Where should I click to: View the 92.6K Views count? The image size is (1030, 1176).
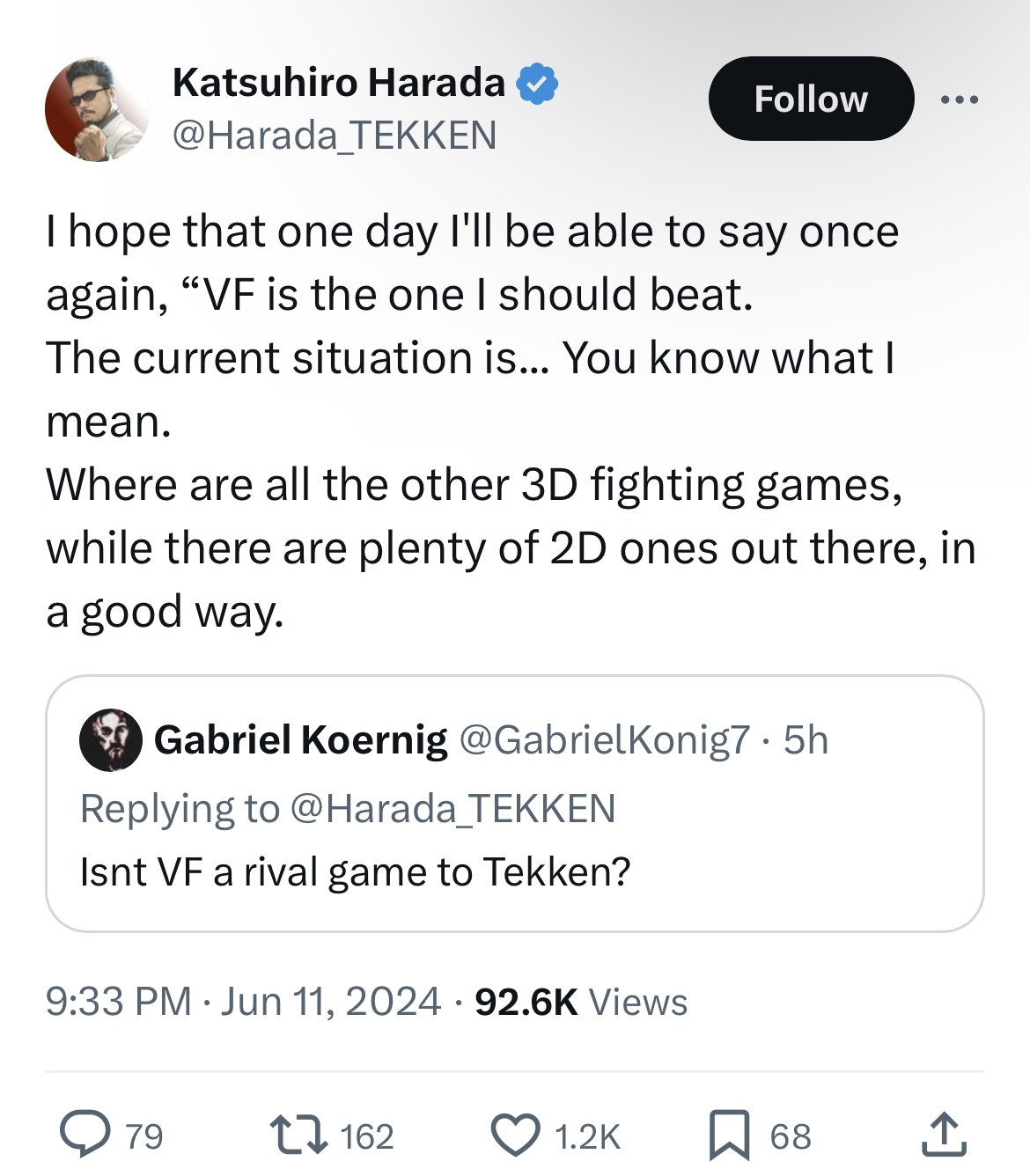(581, 1002)
